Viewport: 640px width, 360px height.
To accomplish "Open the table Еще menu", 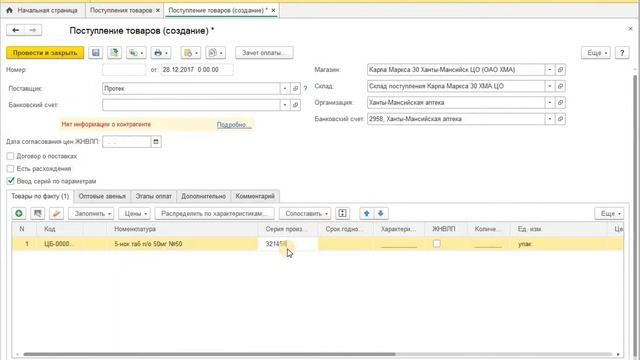I will (x=609, y=213).
